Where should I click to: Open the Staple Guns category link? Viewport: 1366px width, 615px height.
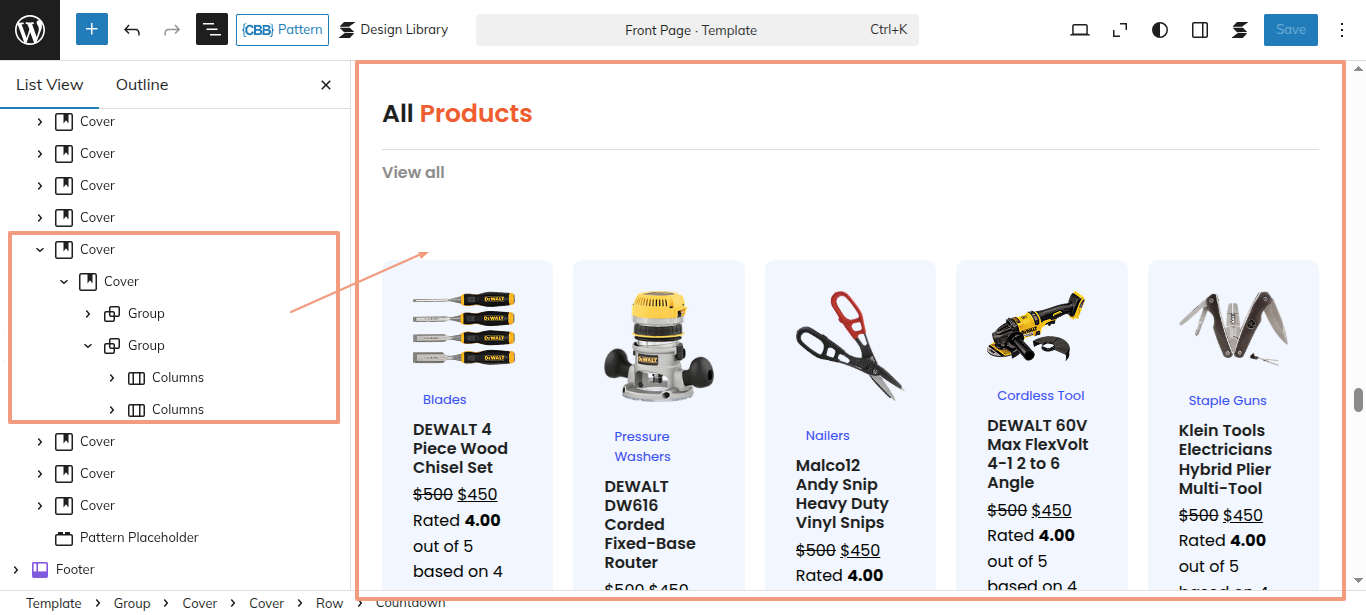(1228, 401)
